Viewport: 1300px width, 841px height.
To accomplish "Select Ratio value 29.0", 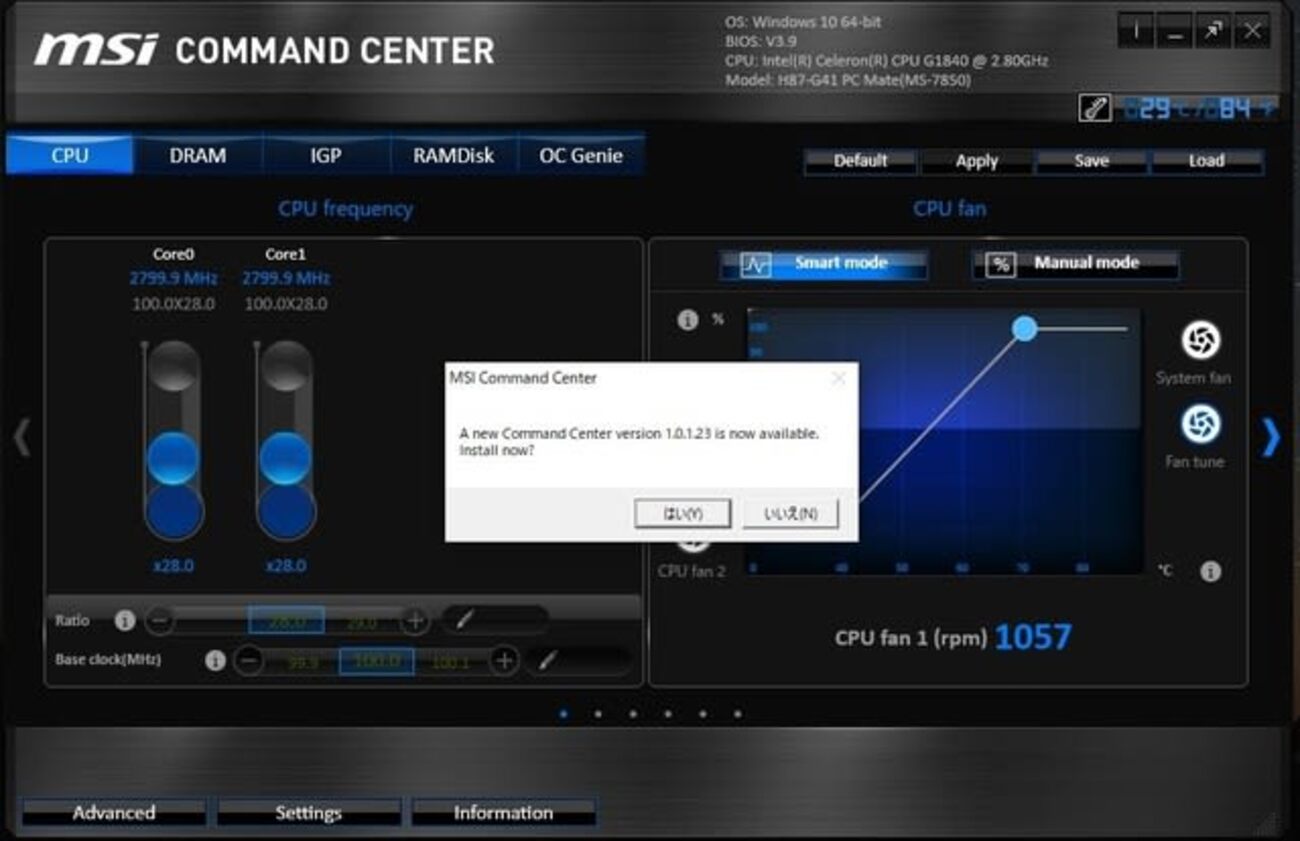I will [362, 621].
